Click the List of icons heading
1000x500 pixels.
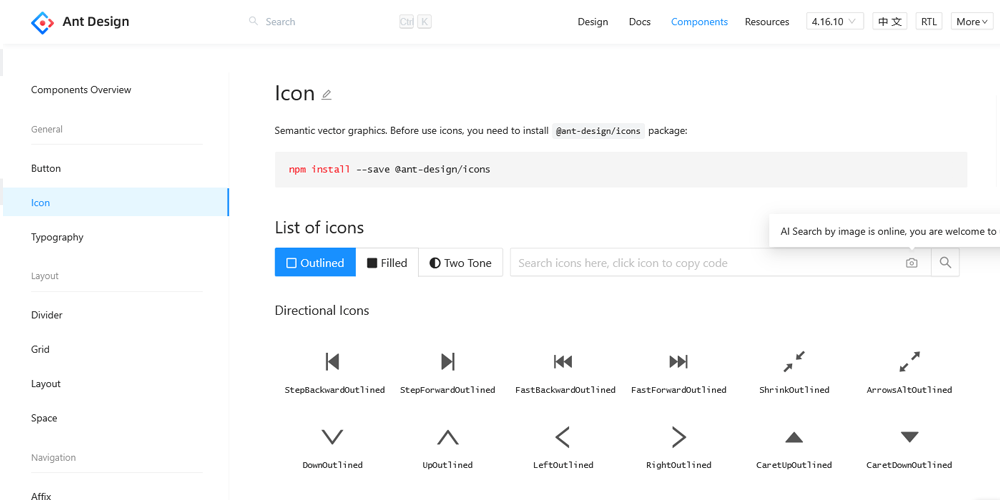tap(319, 228)
